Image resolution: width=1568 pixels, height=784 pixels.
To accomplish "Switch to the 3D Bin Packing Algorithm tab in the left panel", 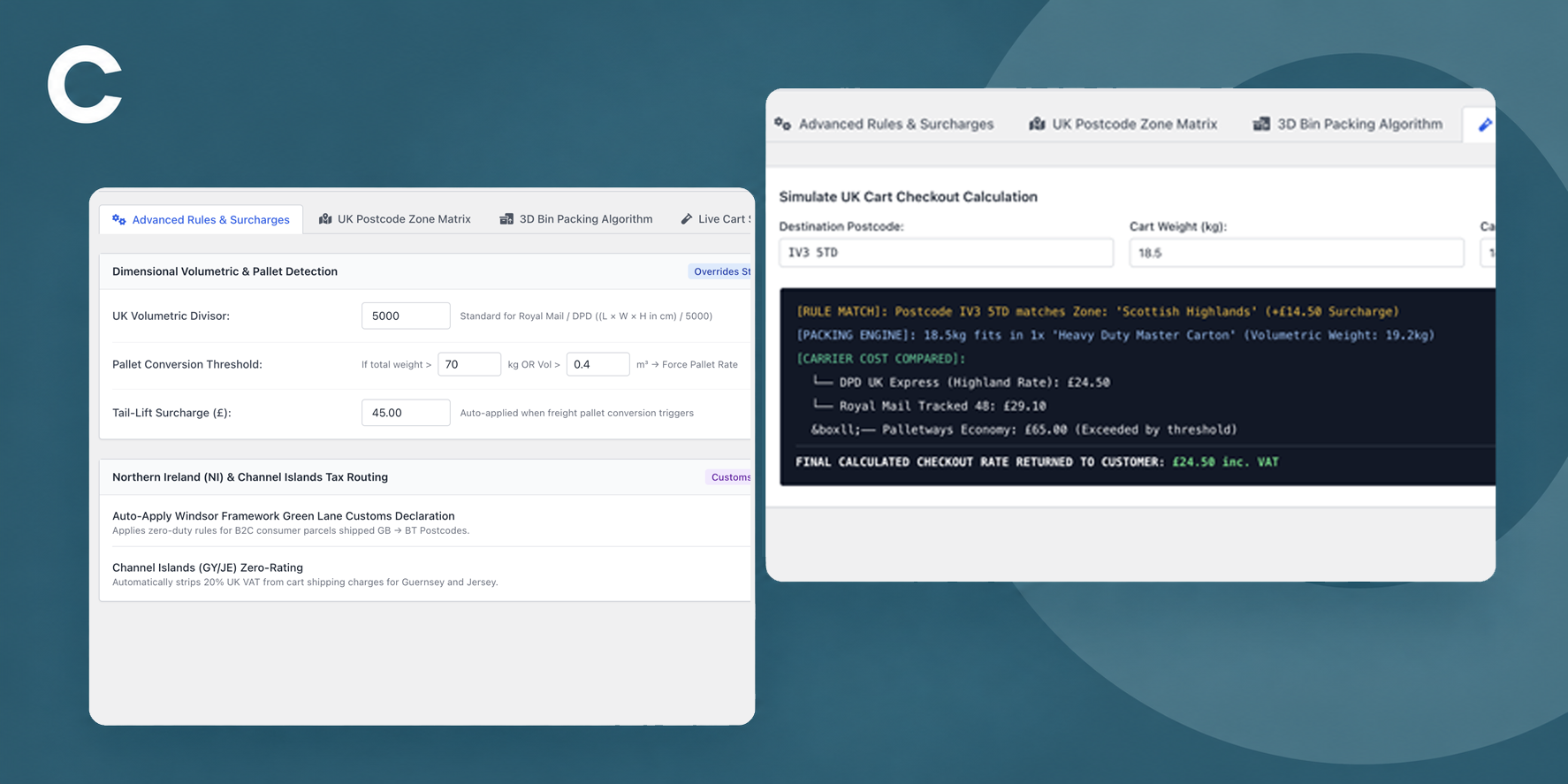I will point(576,219).
